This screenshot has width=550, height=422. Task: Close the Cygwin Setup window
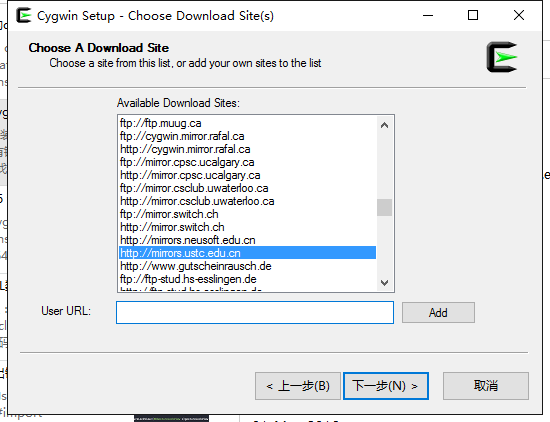(519, 15)
